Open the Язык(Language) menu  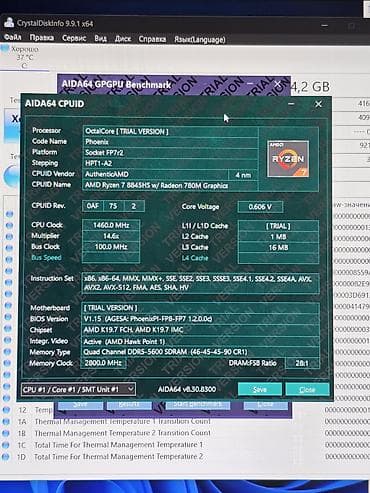(x=200, y=40)
